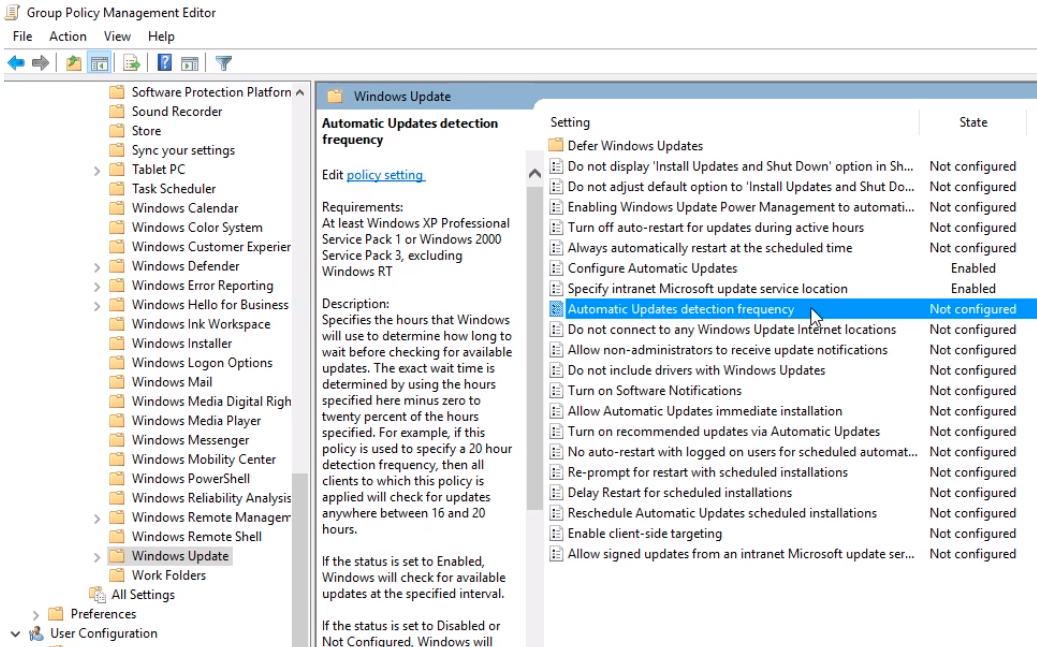
Task: Select Sound Recorder in the tree
Action: tap(177, 111)
